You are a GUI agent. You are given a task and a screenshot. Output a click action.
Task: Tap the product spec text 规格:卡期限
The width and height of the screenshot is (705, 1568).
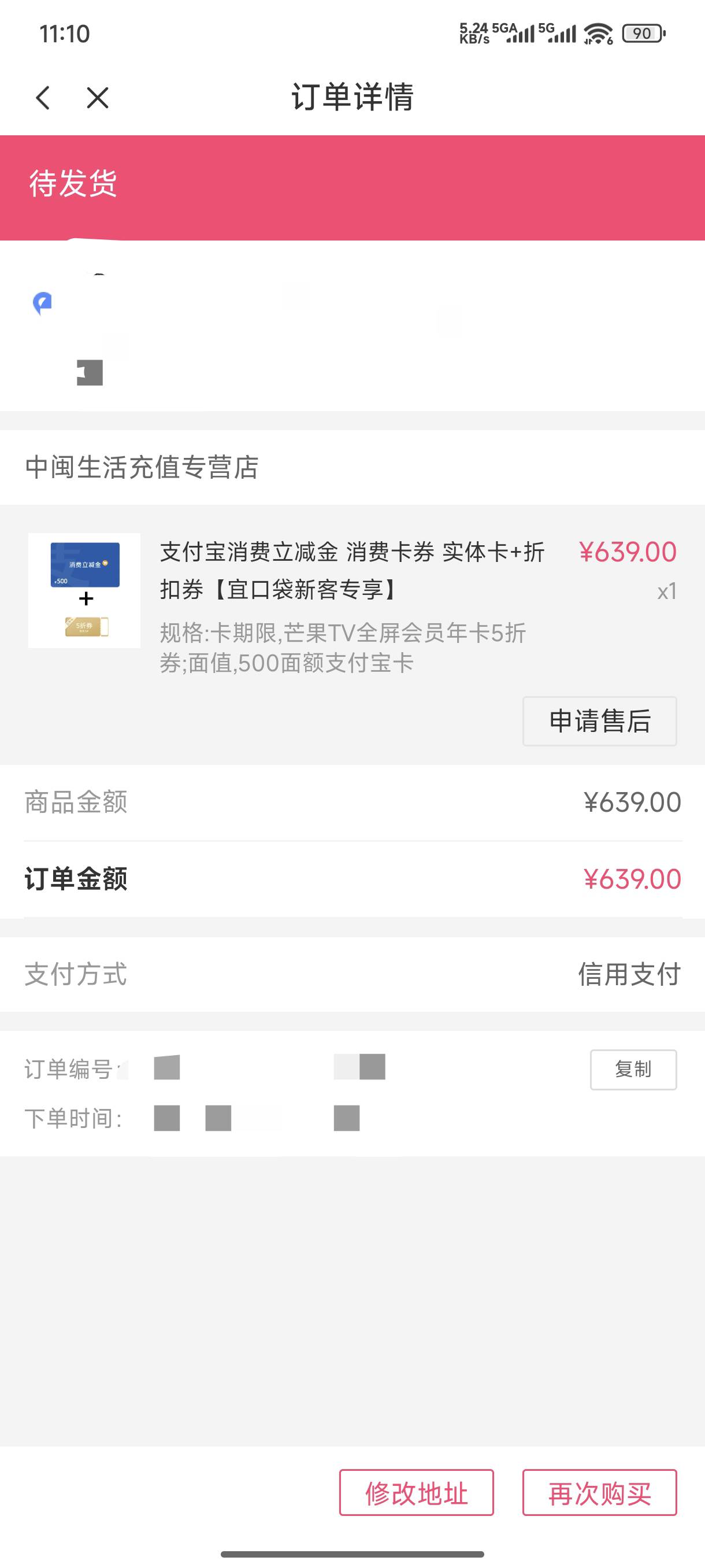[x=343, y=648]
